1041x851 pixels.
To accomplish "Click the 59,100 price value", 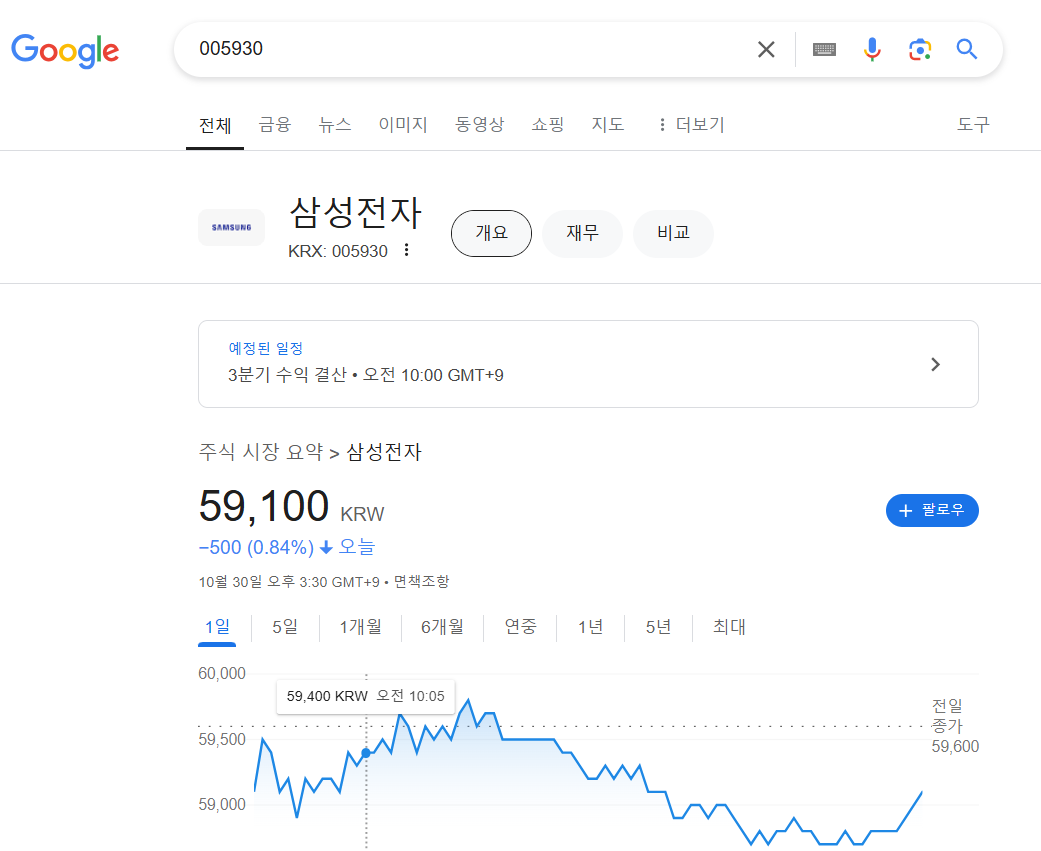I will [x=264, y=506].
